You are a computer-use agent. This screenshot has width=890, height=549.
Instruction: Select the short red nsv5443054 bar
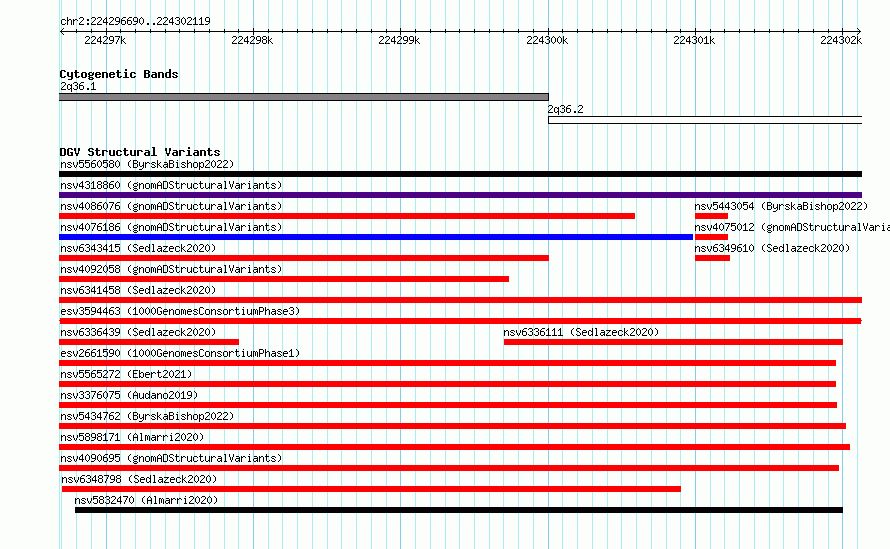(711, 216)
